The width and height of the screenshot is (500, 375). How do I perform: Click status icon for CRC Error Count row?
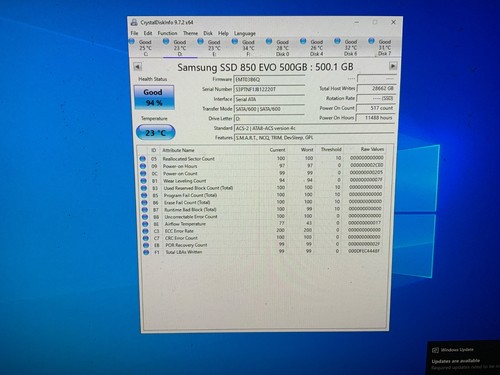[x=146, y=238]
